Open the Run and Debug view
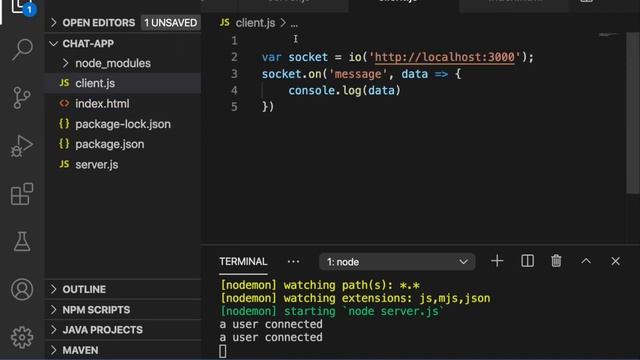The image size is (640, 360). 22,146
